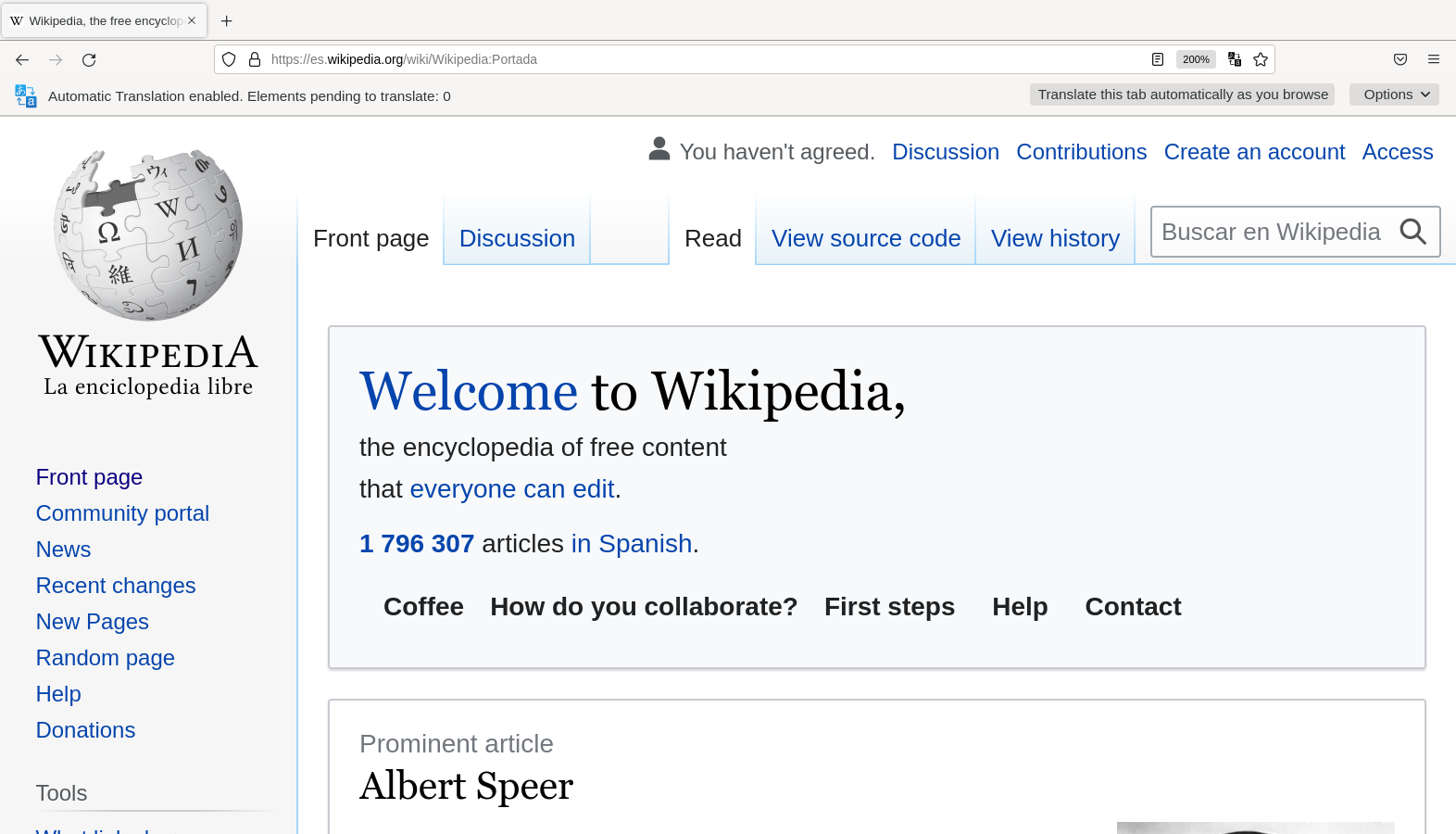This screenshot has height=834, width=1456.
Task: Open the View source code tab
Action: point(865,239)
